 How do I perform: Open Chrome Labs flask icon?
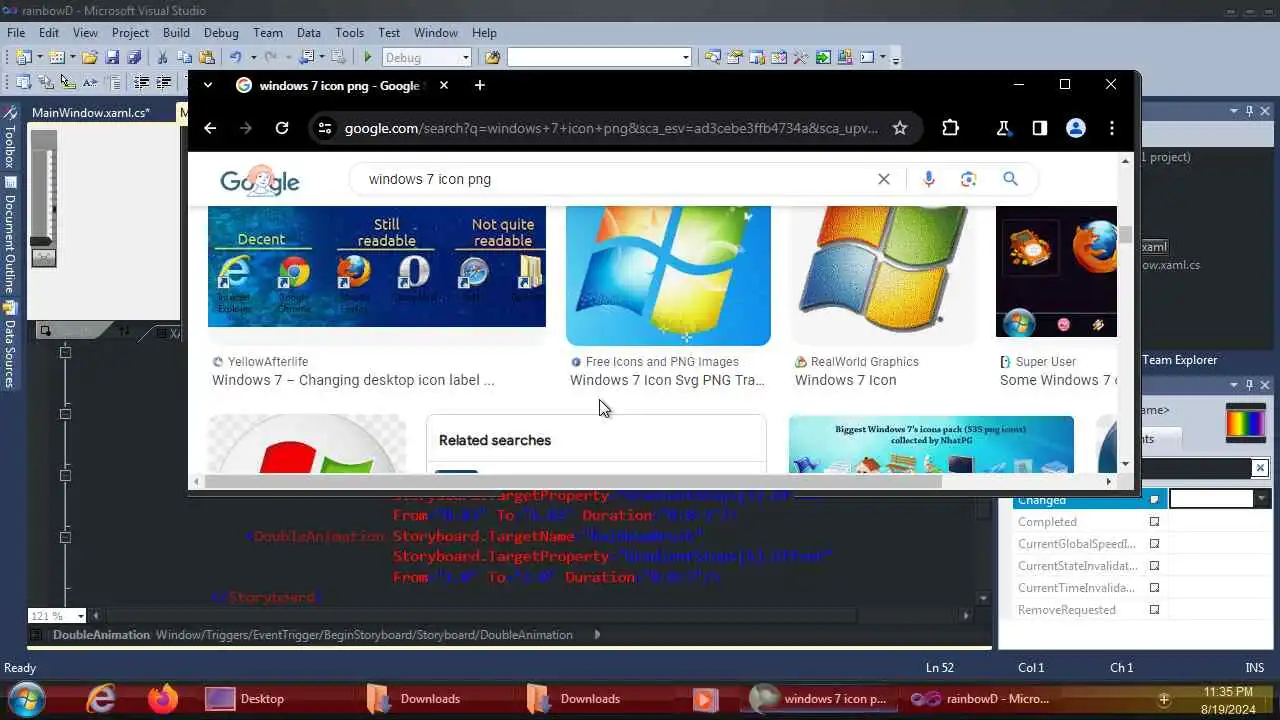[1003, 128]
